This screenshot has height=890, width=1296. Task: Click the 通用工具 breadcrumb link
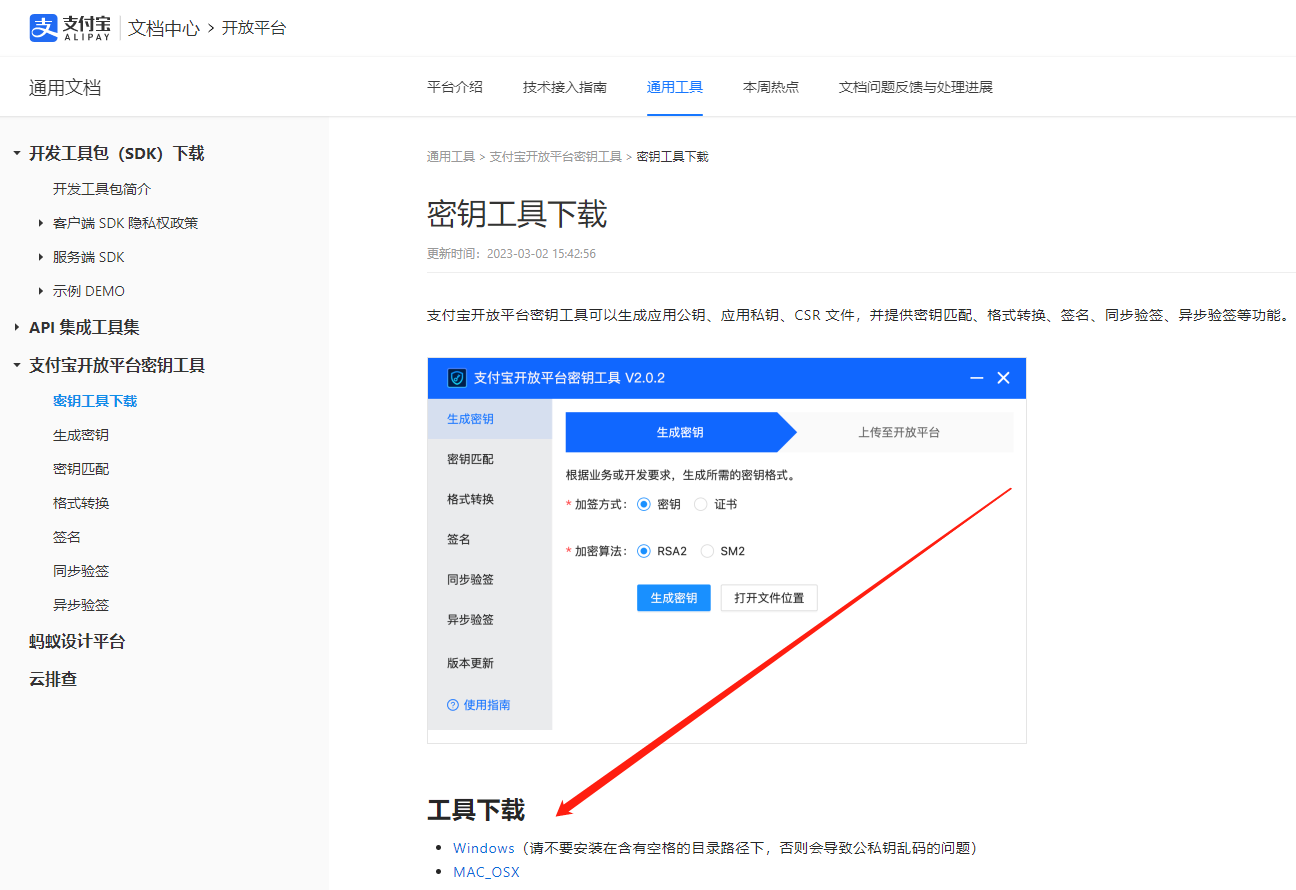(451, 157)
